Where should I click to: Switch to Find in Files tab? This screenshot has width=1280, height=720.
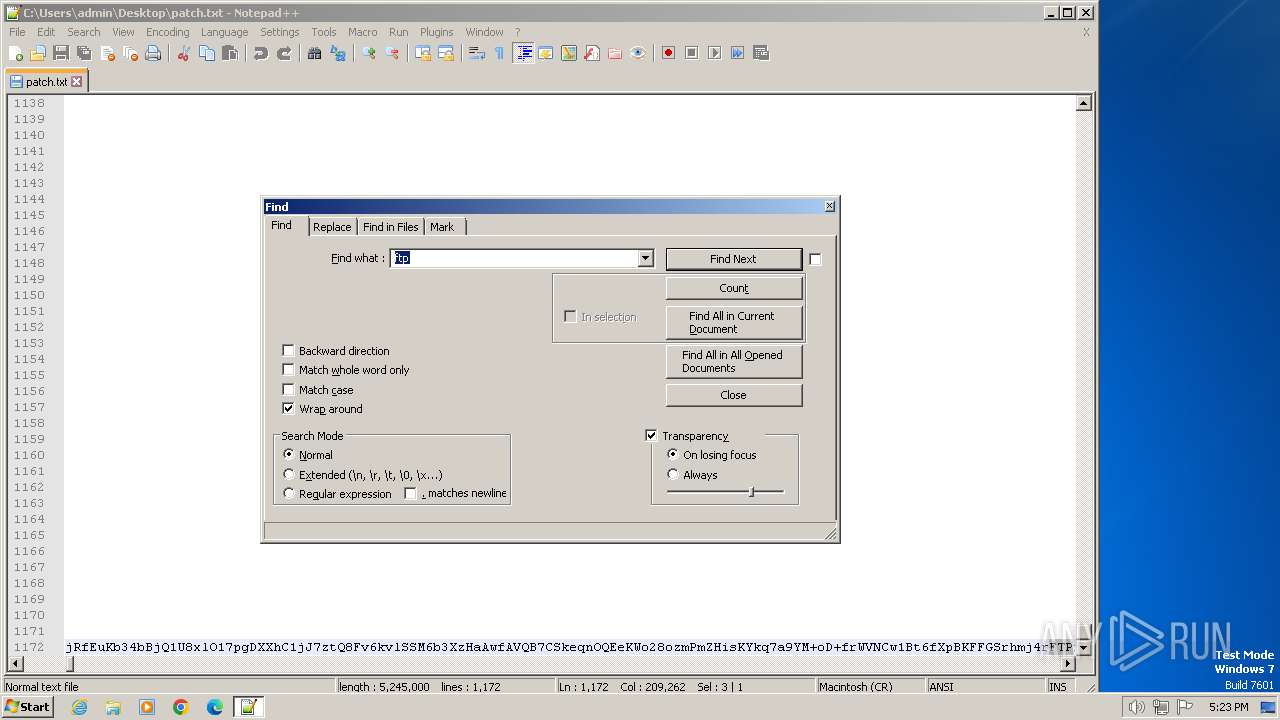click(391, 227)
